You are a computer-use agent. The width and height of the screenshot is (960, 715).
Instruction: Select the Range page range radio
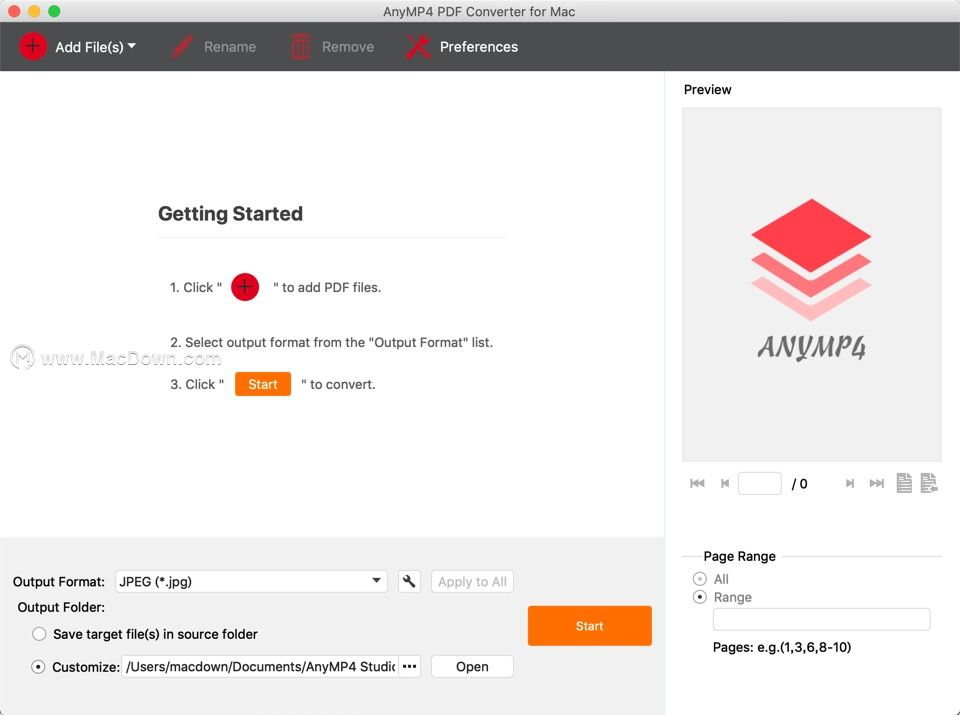699,597
